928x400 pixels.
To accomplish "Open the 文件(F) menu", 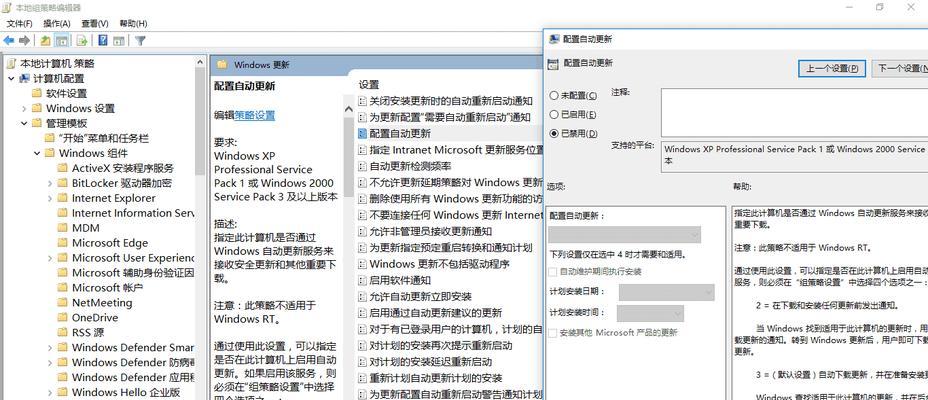I will [20, 24].
